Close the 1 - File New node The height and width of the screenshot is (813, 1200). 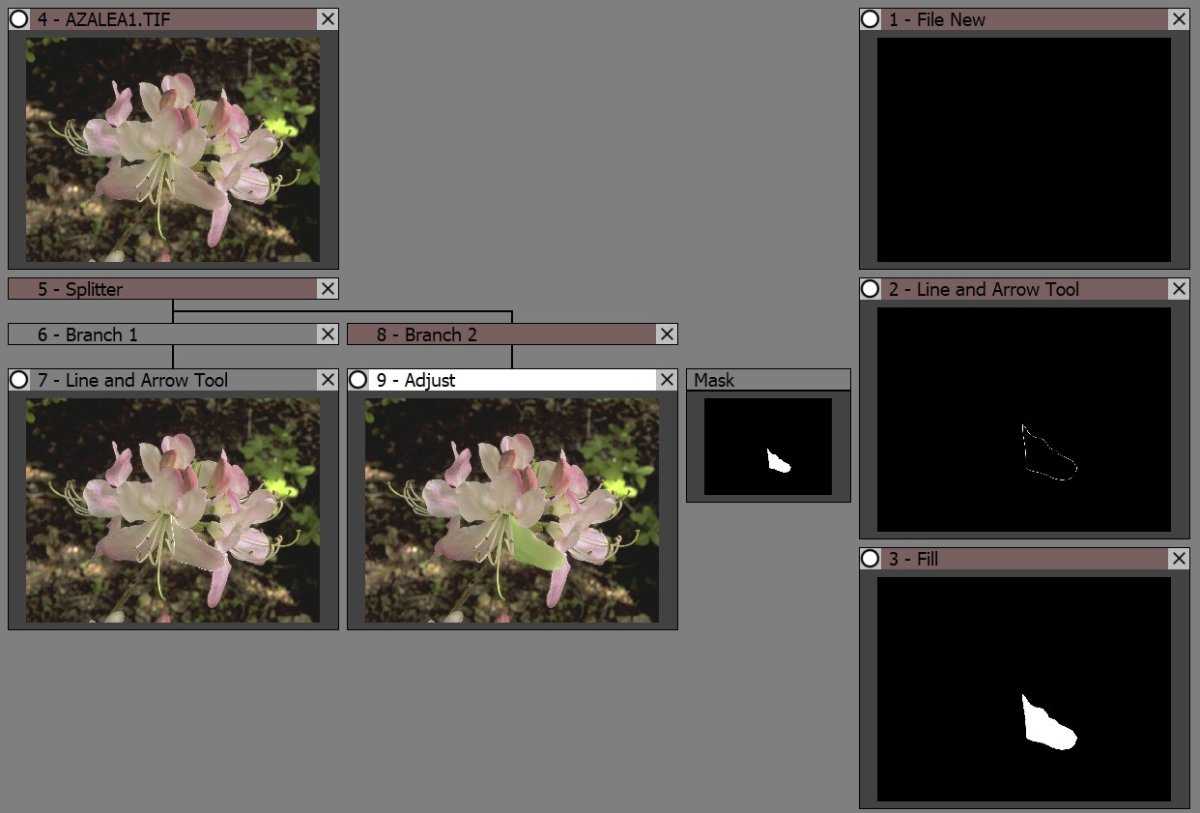[1179, 19]
